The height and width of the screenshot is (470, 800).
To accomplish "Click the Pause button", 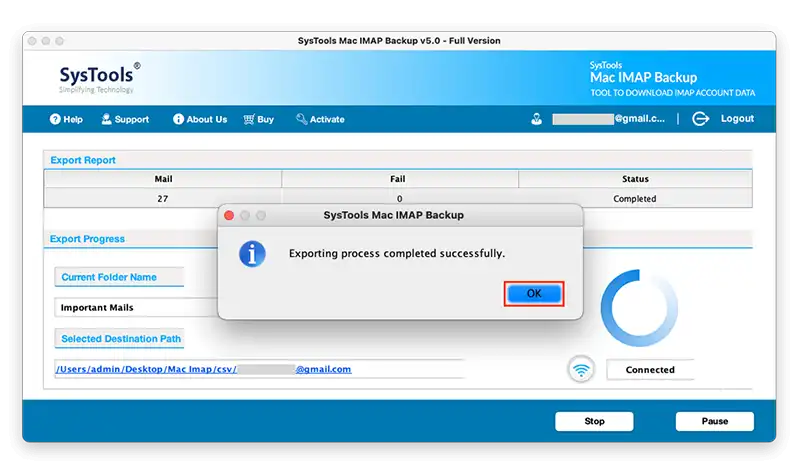I will (x=715, y=421).
